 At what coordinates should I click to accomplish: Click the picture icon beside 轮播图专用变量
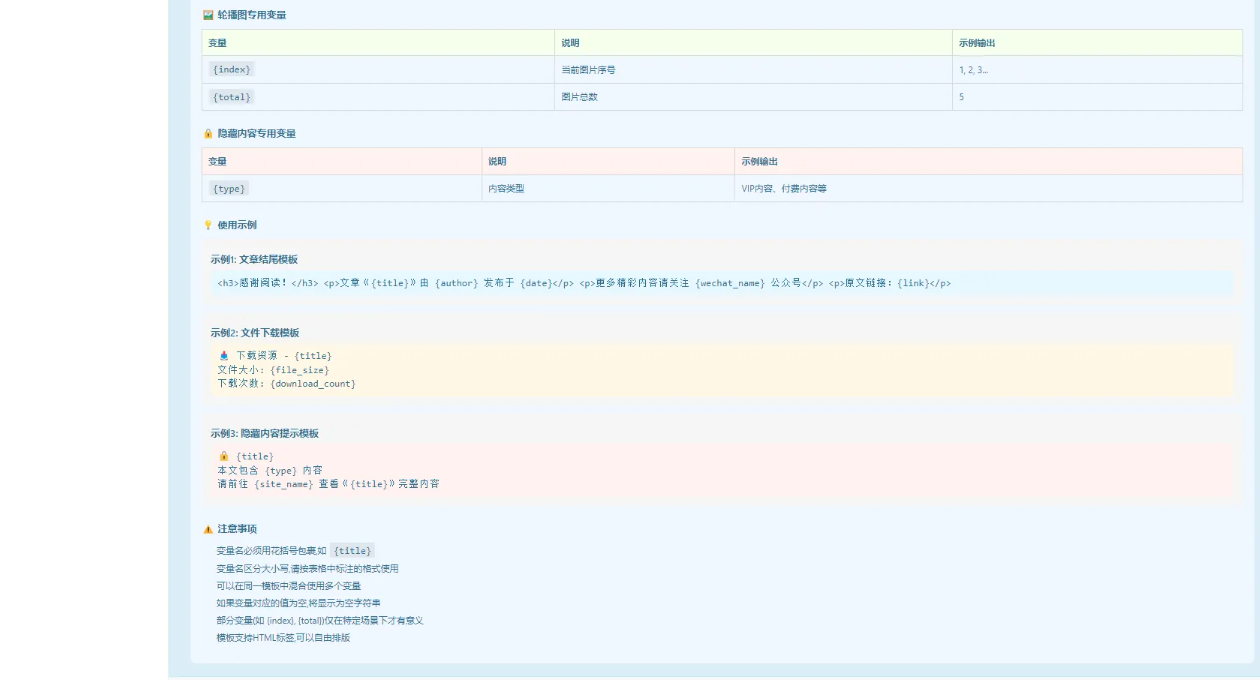point(208,15)
